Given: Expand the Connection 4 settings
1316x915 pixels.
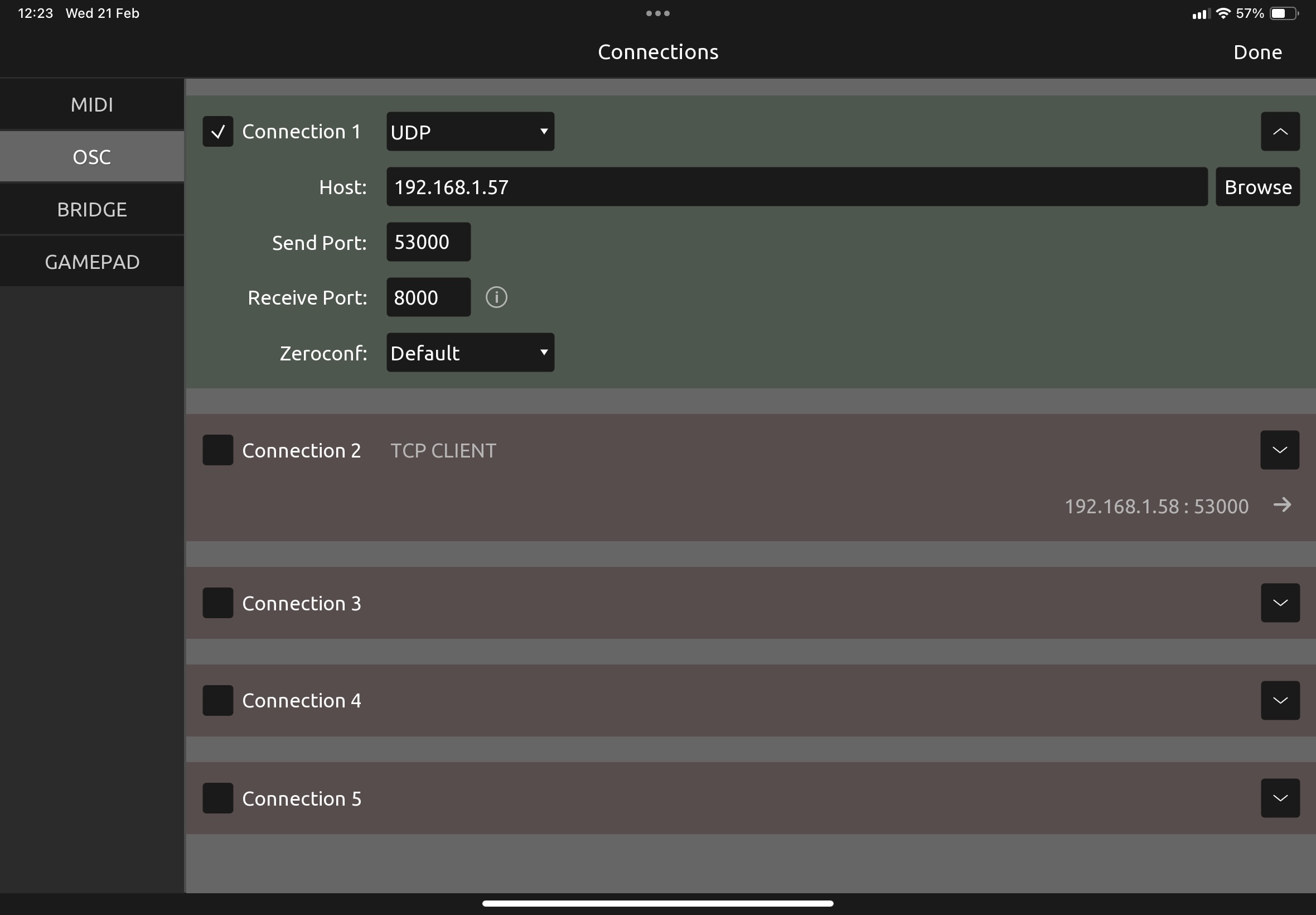Looking at the screenshot, I should coord(1280,700).
